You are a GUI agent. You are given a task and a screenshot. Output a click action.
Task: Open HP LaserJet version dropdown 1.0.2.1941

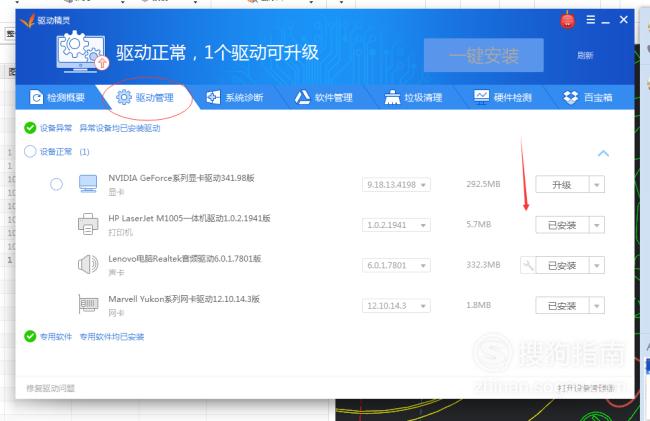click(x=396, y=225)
